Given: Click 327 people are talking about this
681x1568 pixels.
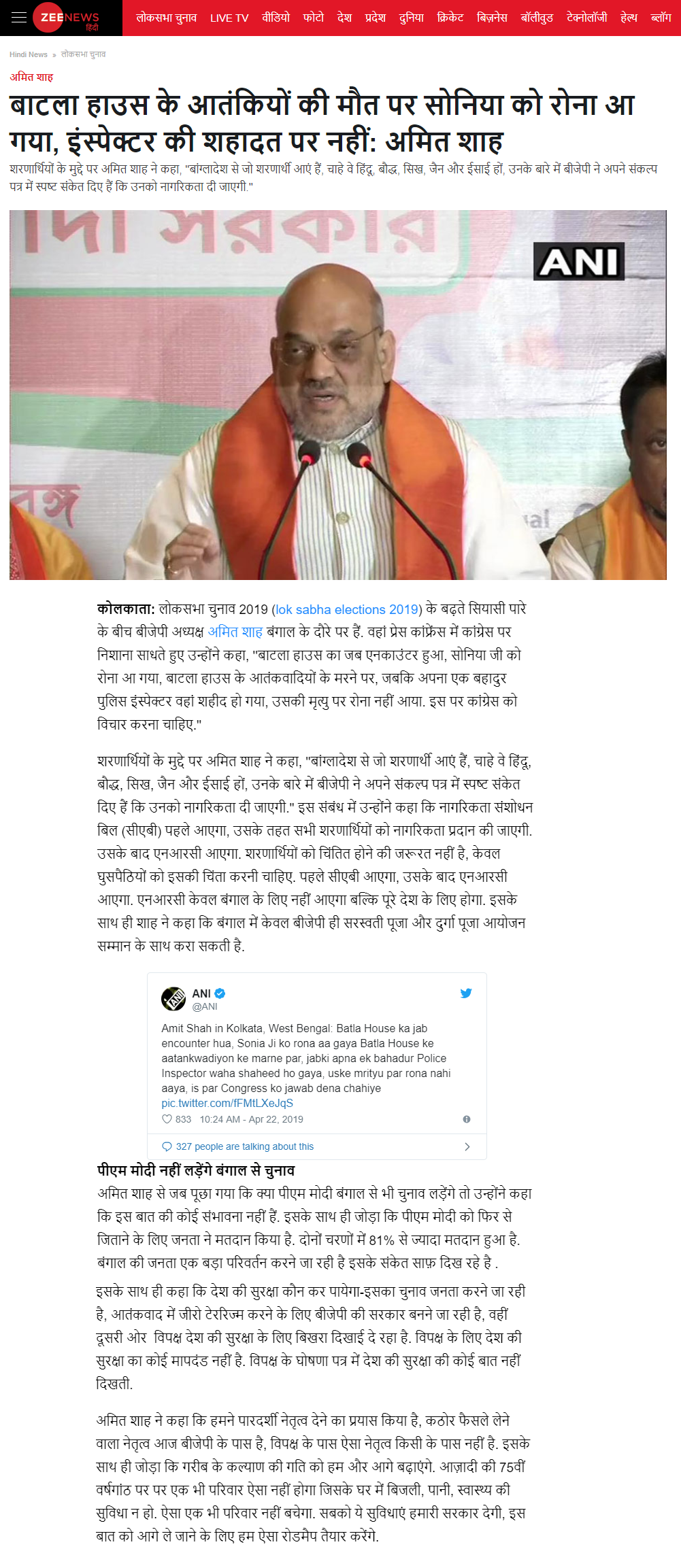Looking at the screenshot, I should [x=245, y=1146].
